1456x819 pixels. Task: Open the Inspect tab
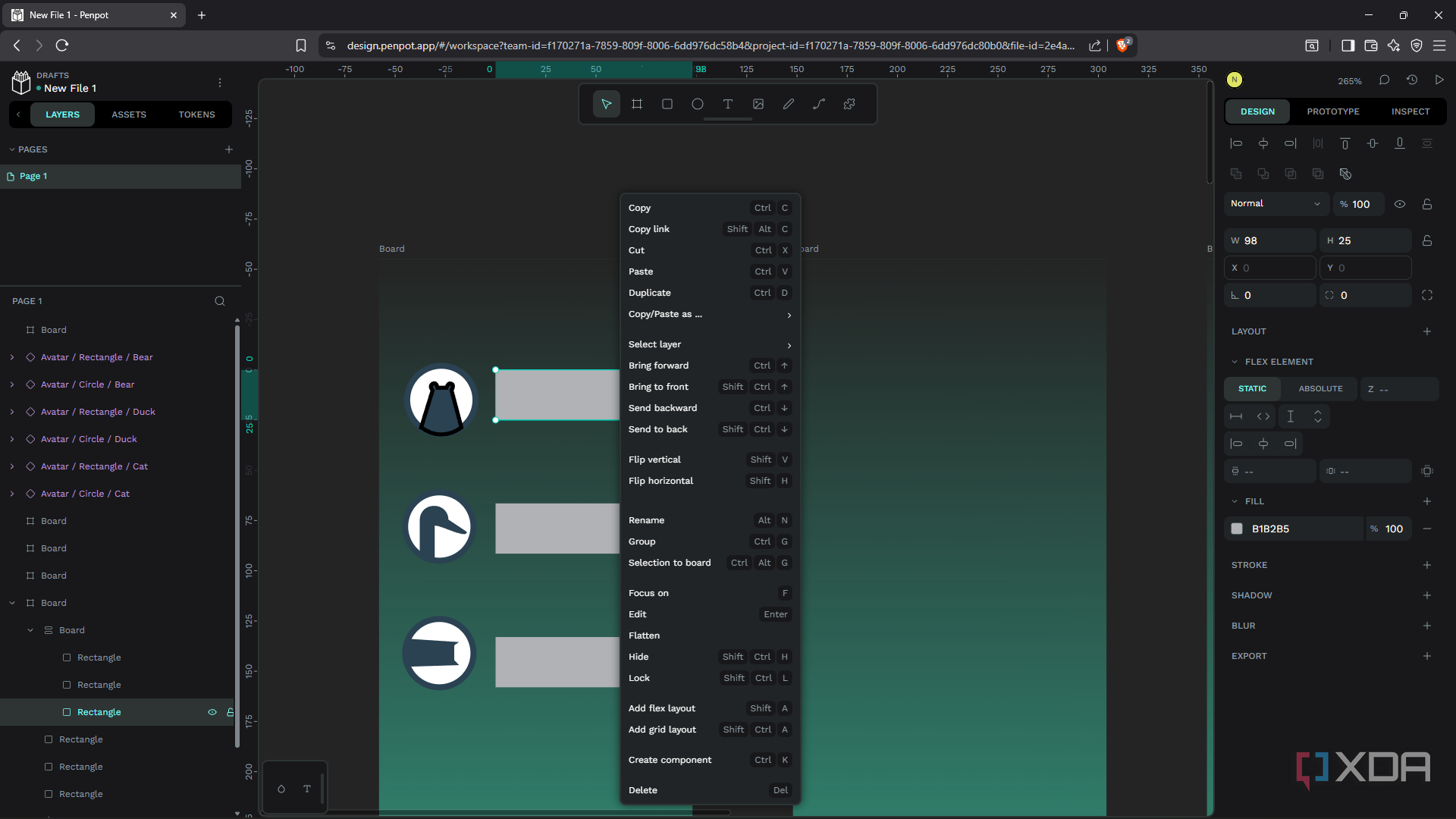pos(1410,111)
